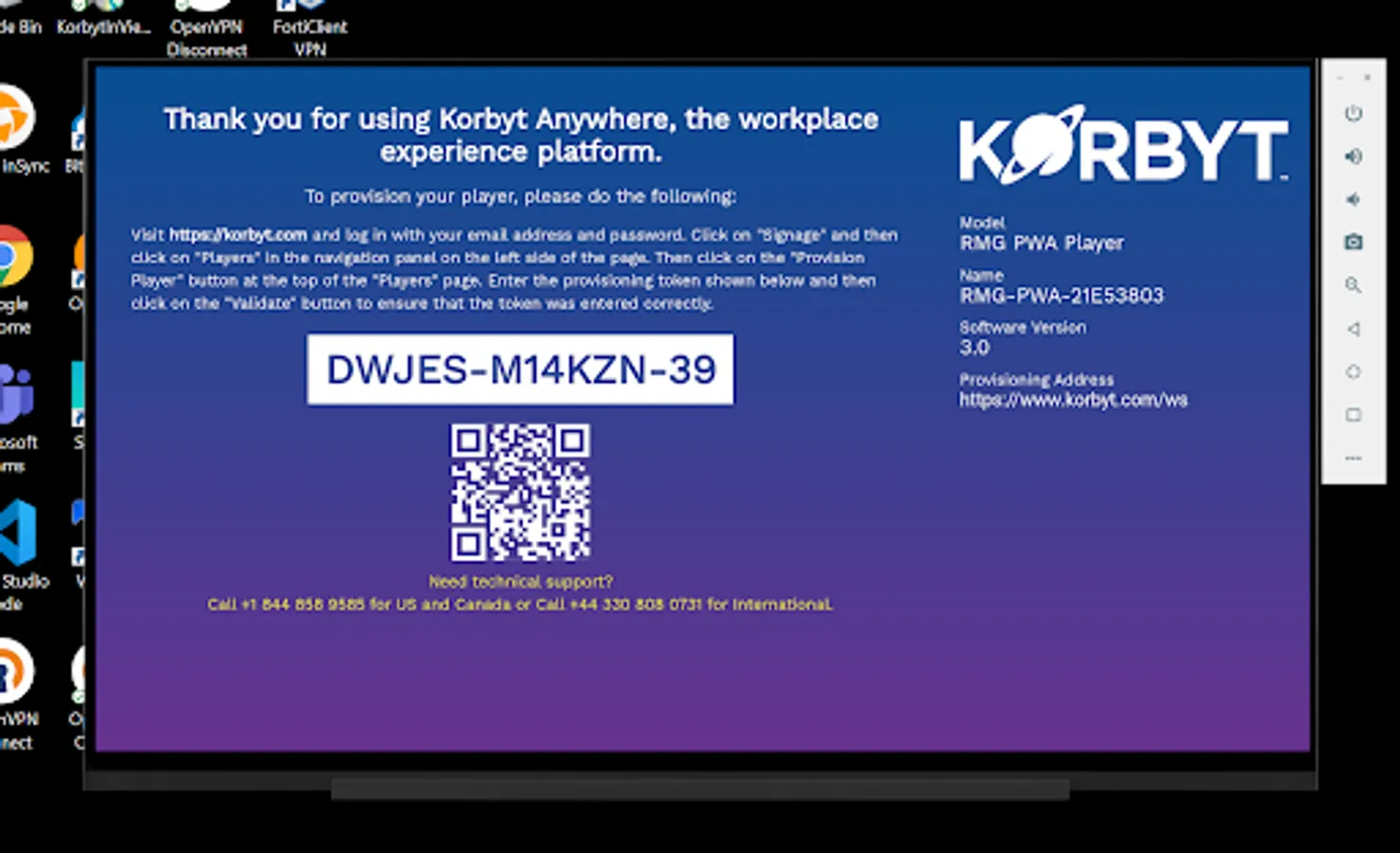The image size is (1400, 853).
Task: Click the software version value 3.0
Action: click(974, 348)
